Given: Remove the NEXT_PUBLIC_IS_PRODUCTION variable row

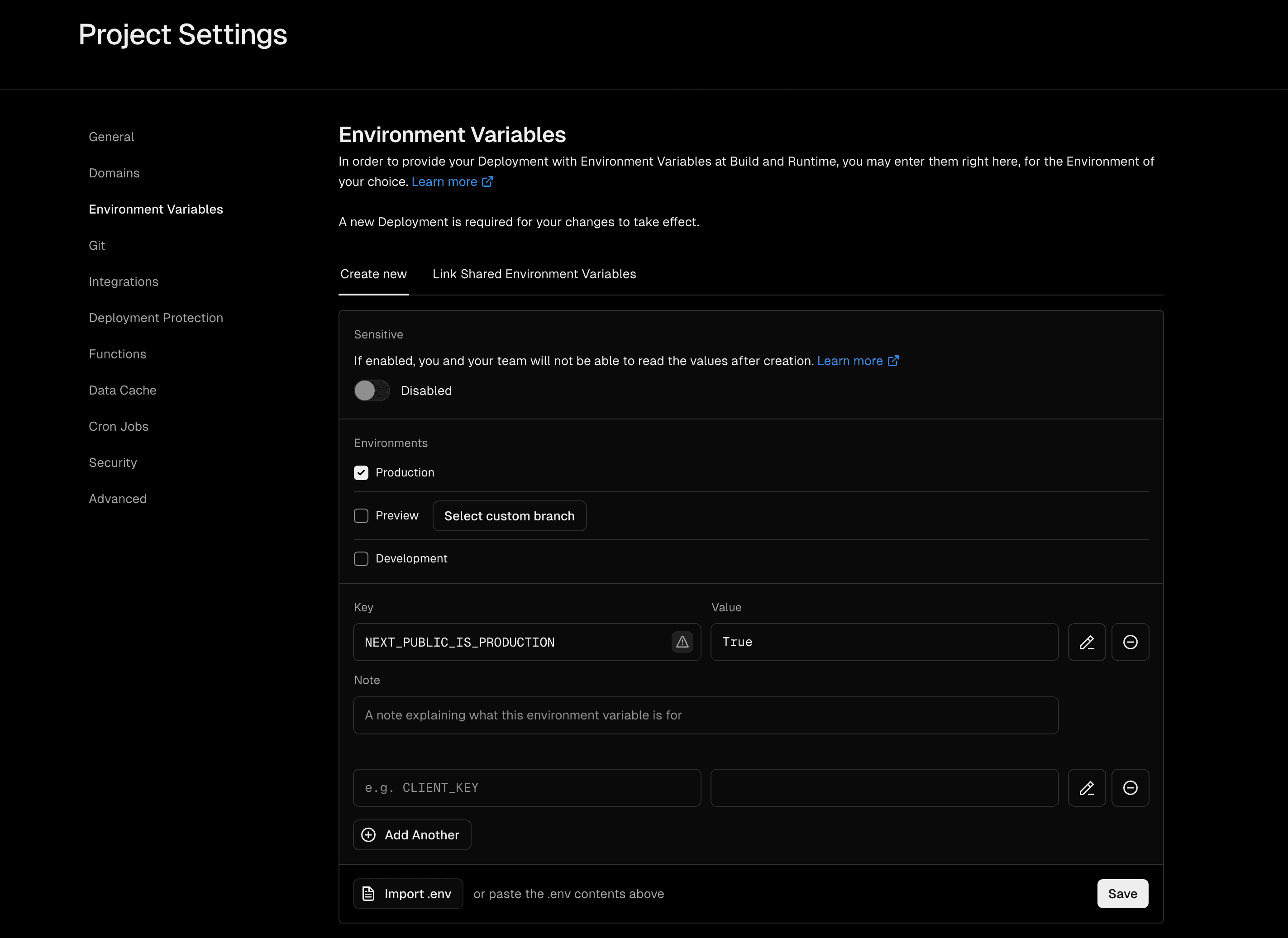Looking at the screenshot, I should pyautogui.click(x=1130, y=642).
